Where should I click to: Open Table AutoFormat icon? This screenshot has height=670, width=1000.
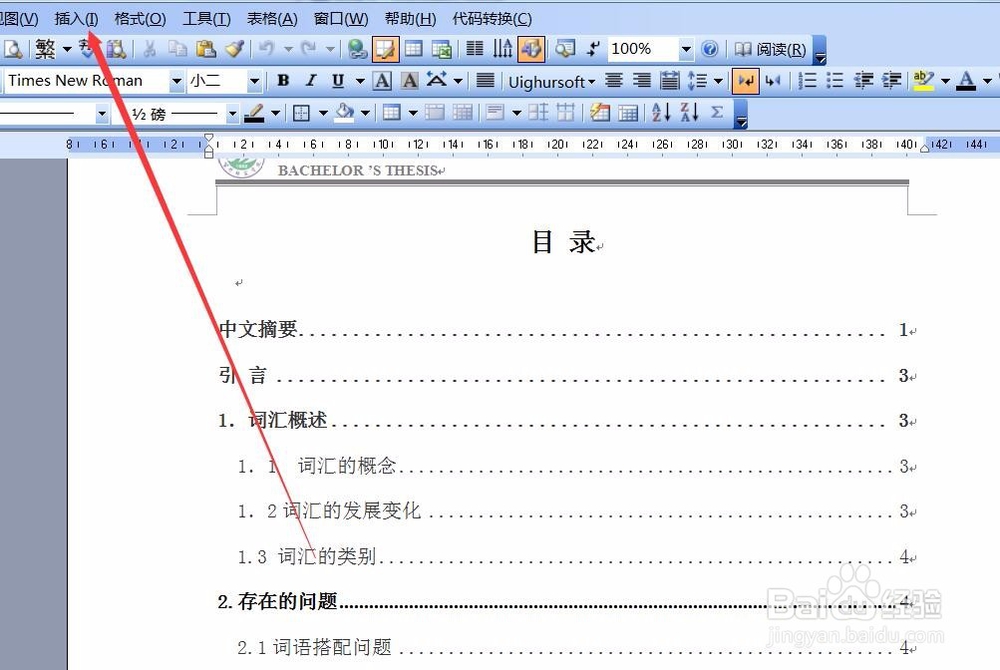click(599, 113)
